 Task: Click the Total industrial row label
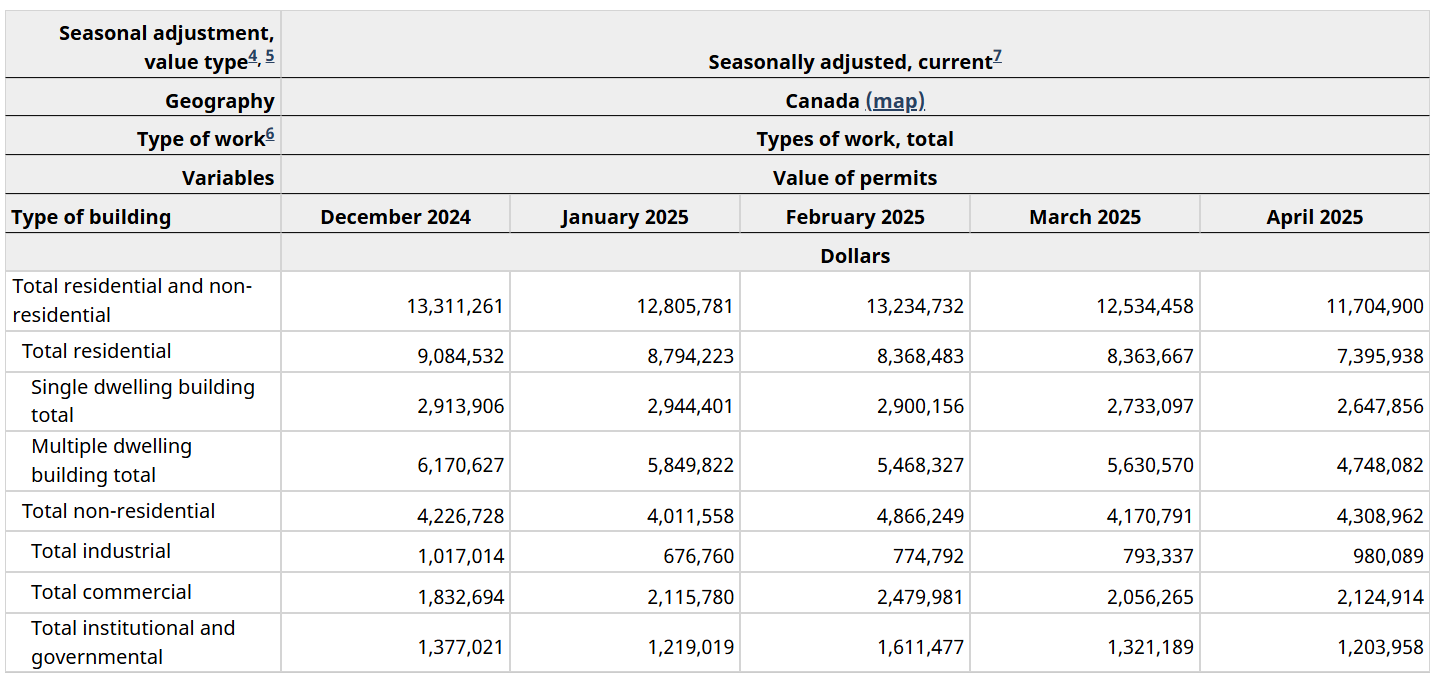(100, 551)
